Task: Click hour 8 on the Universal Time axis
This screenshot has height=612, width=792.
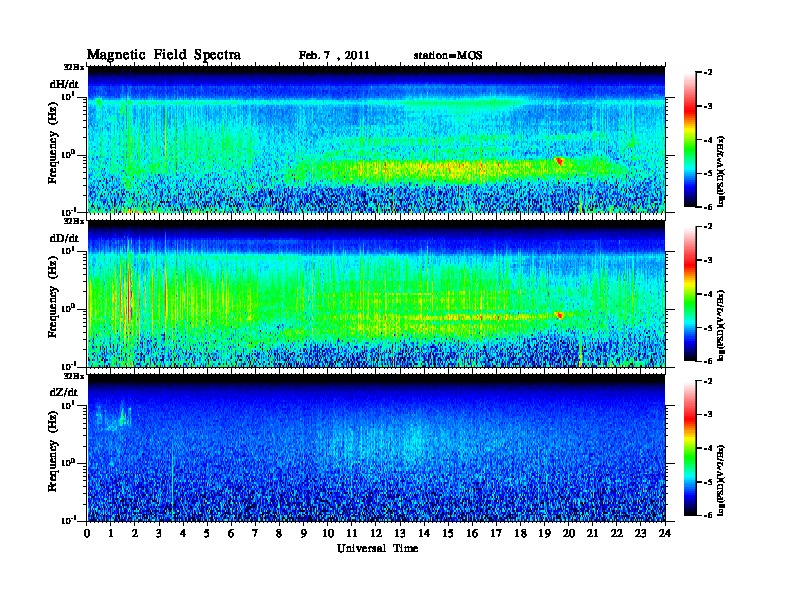Action: click(x=280, y=533)
